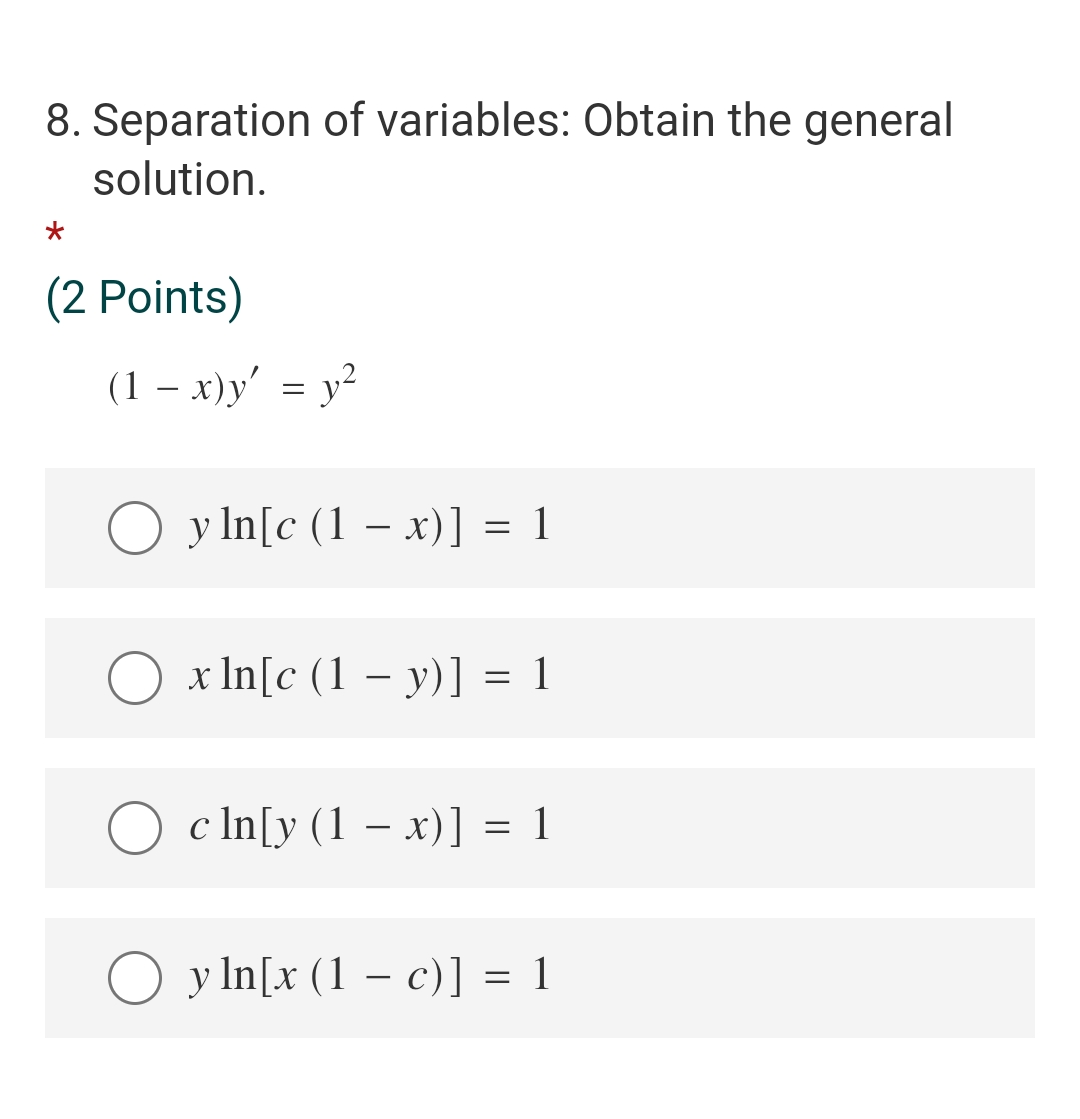Click the formula text x ln[c(1 − y)] = 1
The width and height of the screenshot is (1080, 1119).
coord(369,677)
